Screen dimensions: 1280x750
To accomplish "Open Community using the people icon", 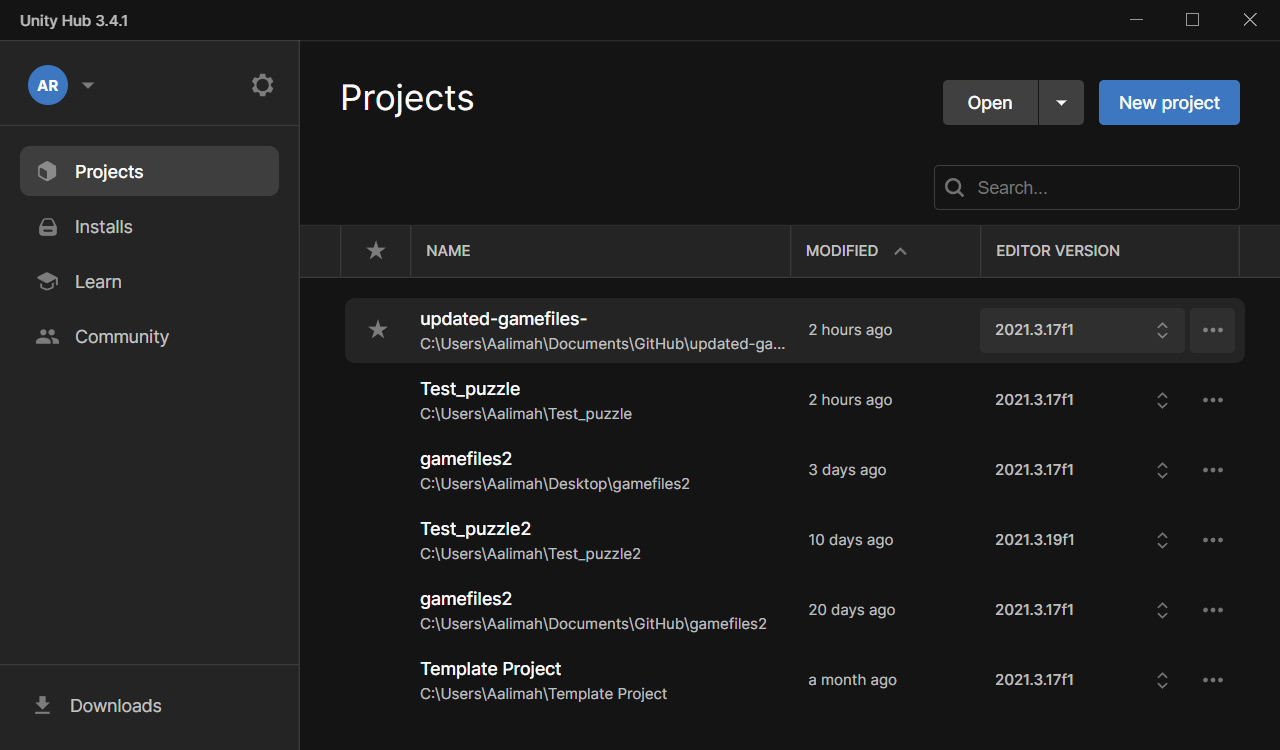I will pyautogui.click(x=47, y=336).
